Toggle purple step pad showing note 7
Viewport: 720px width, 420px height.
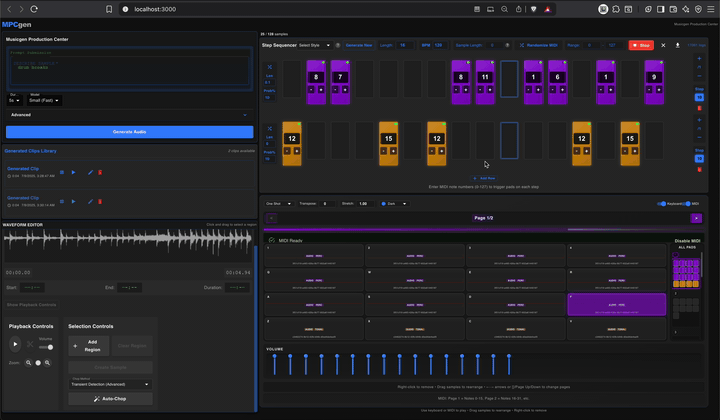[340, 82]
